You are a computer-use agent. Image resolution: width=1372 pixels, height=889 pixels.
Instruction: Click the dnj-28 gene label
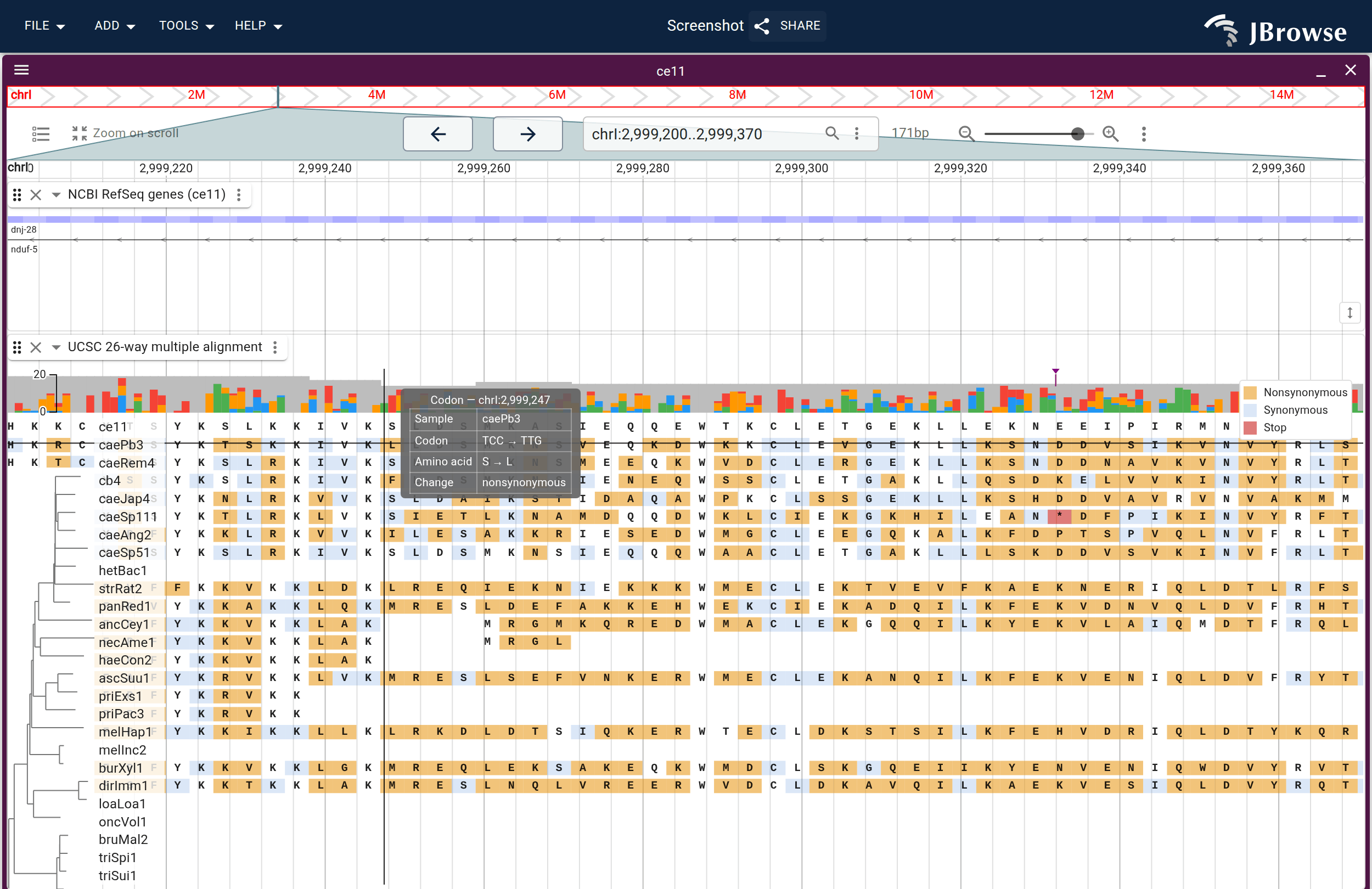pos(24,229)
